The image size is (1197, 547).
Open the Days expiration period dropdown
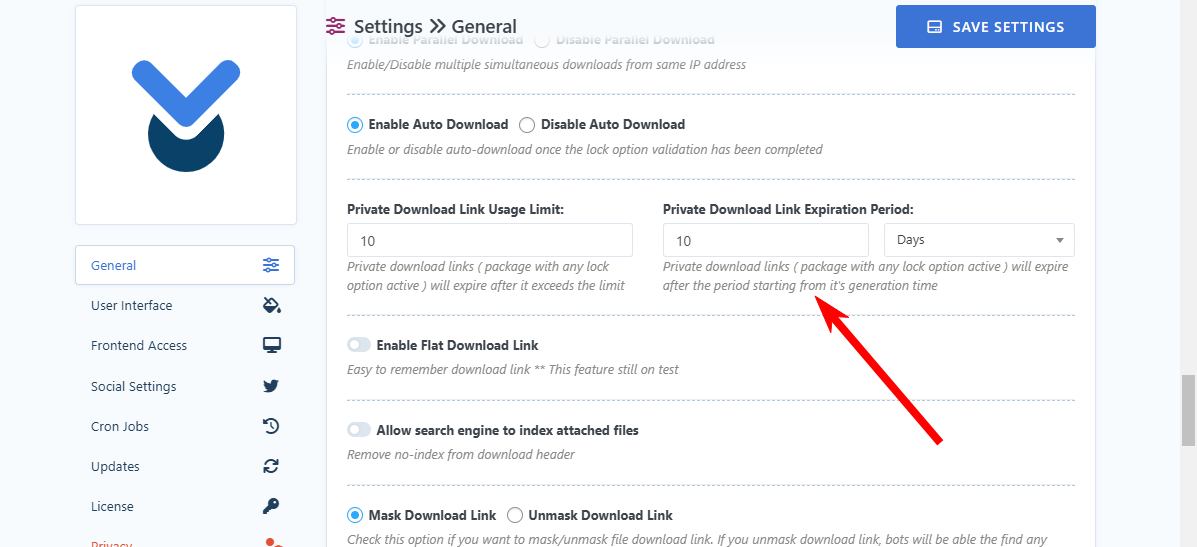pos(979,240)
